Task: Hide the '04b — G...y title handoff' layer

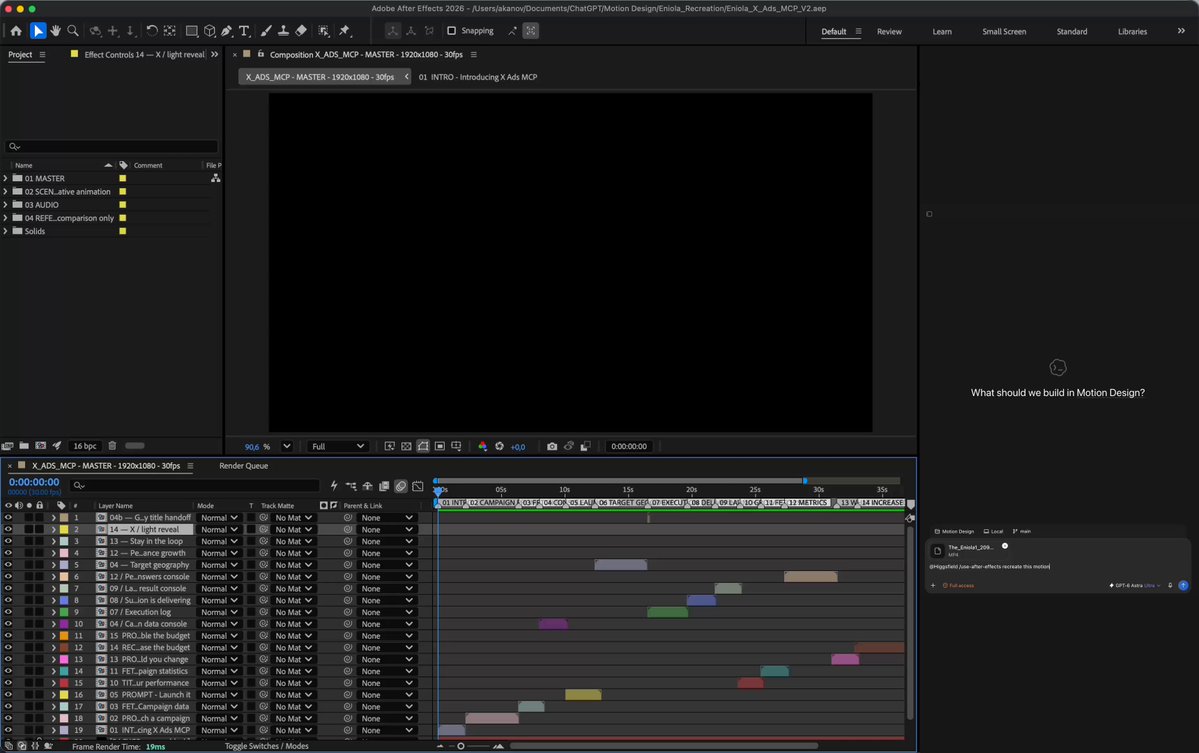Action: pos(8,518)
